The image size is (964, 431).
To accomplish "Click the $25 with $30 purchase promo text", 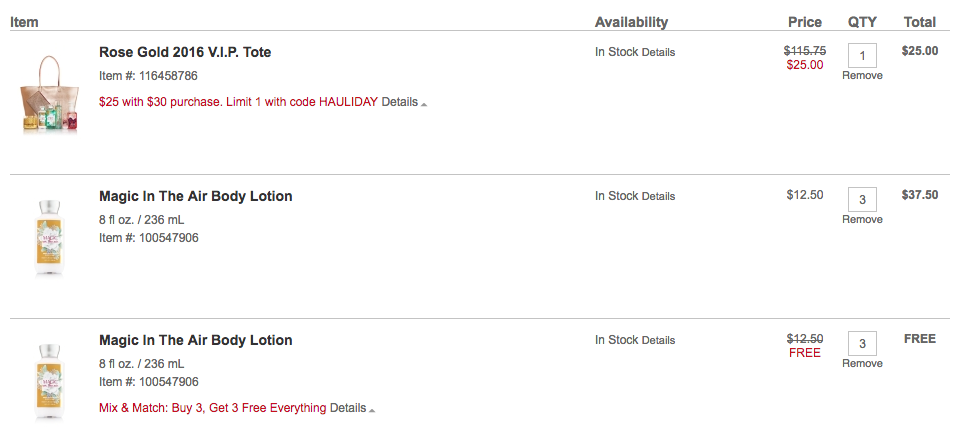I will pyautogui.click(x=239, y=102).
